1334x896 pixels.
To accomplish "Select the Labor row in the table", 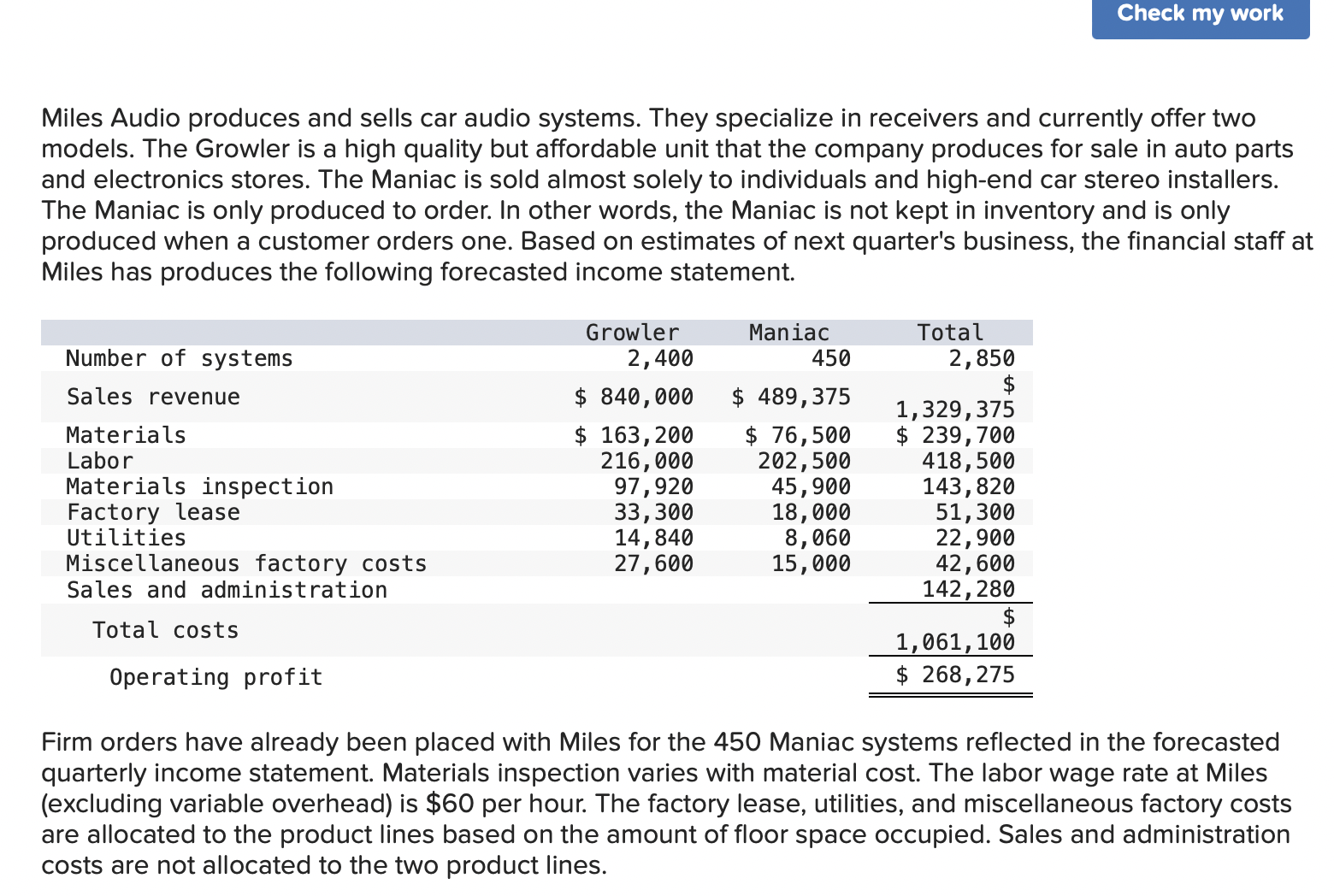I will pyautogui.click(x=99, y=460).
